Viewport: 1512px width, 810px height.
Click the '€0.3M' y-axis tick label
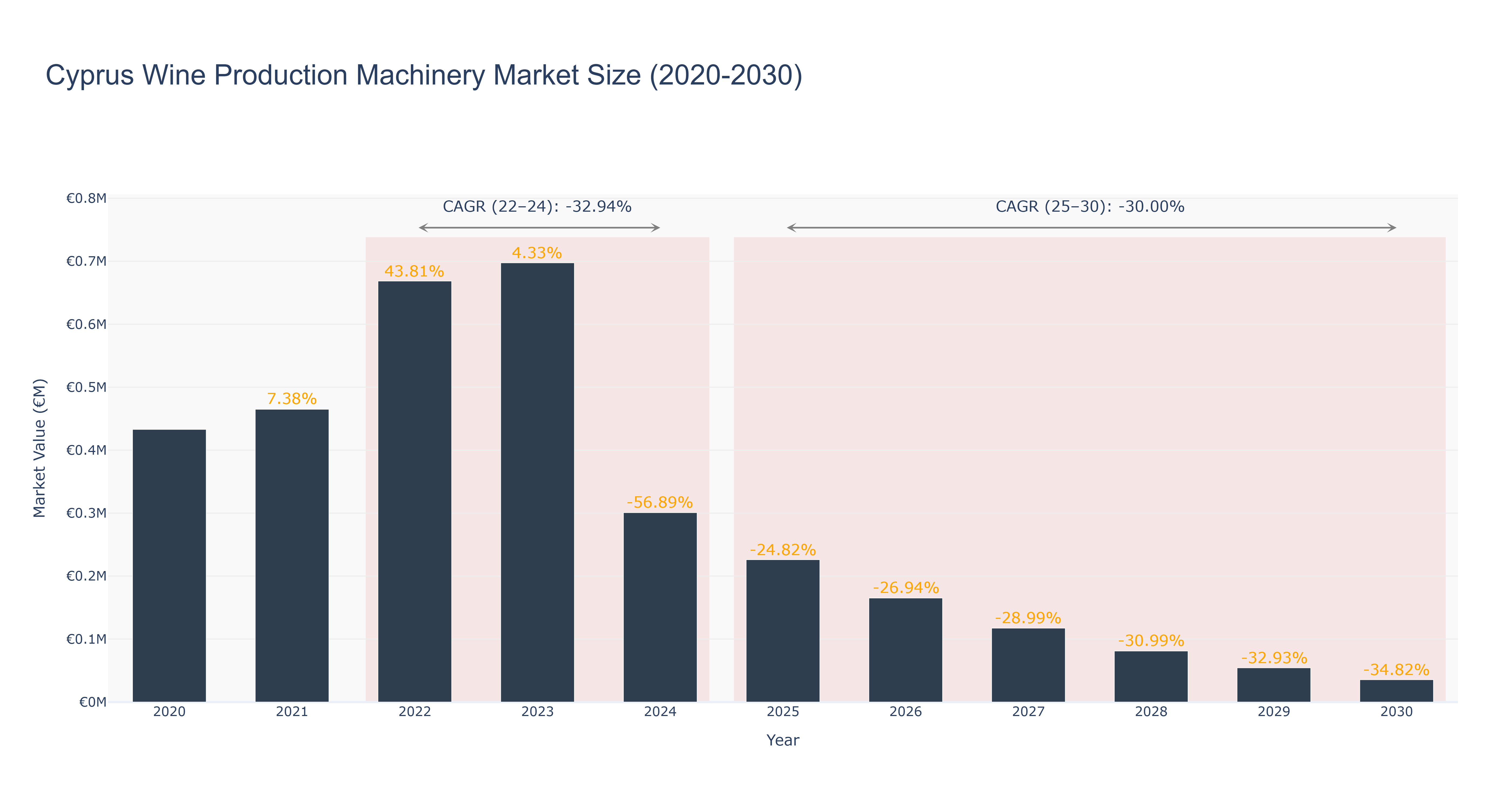pyautogui.click(x=86, y=513)
